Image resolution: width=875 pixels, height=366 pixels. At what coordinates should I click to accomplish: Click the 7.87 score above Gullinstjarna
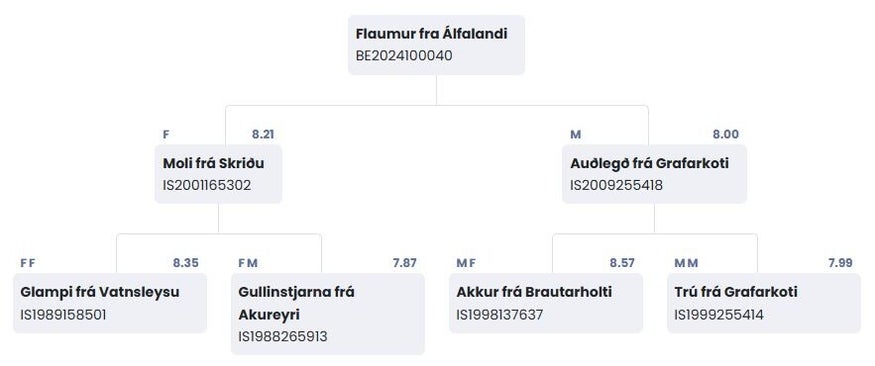click(405, 263)
